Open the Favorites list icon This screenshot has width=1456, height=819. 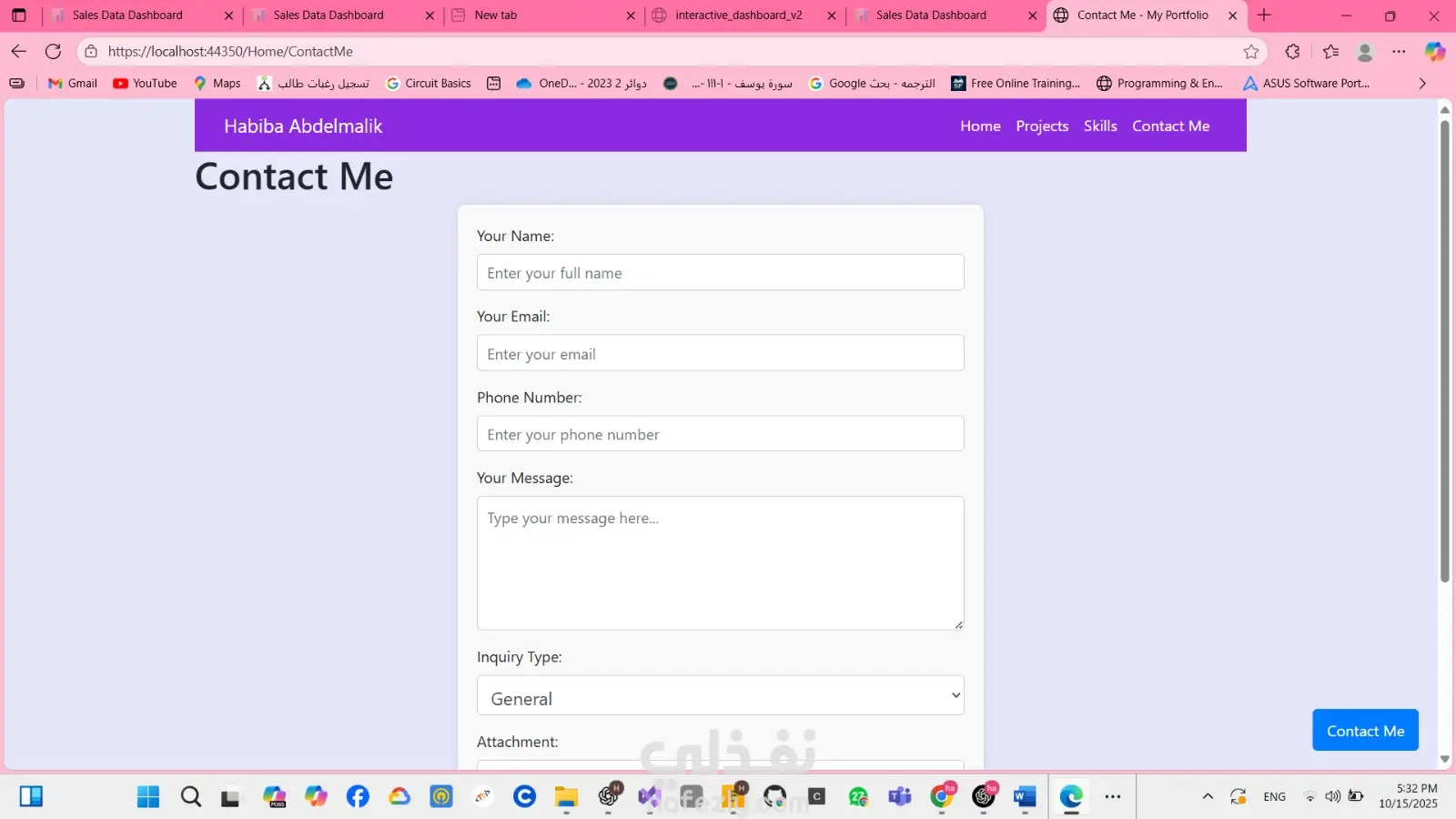tap(1330, 52)
